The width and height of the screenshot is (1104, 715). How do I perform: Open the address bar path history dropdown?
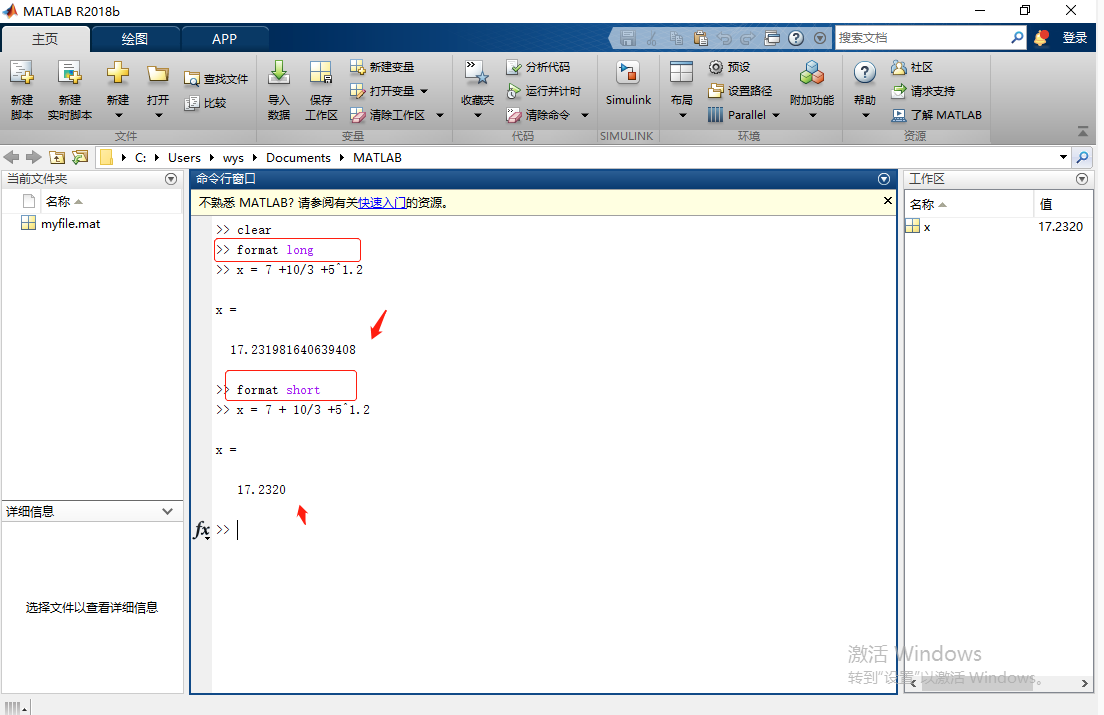click(1063, 157)
